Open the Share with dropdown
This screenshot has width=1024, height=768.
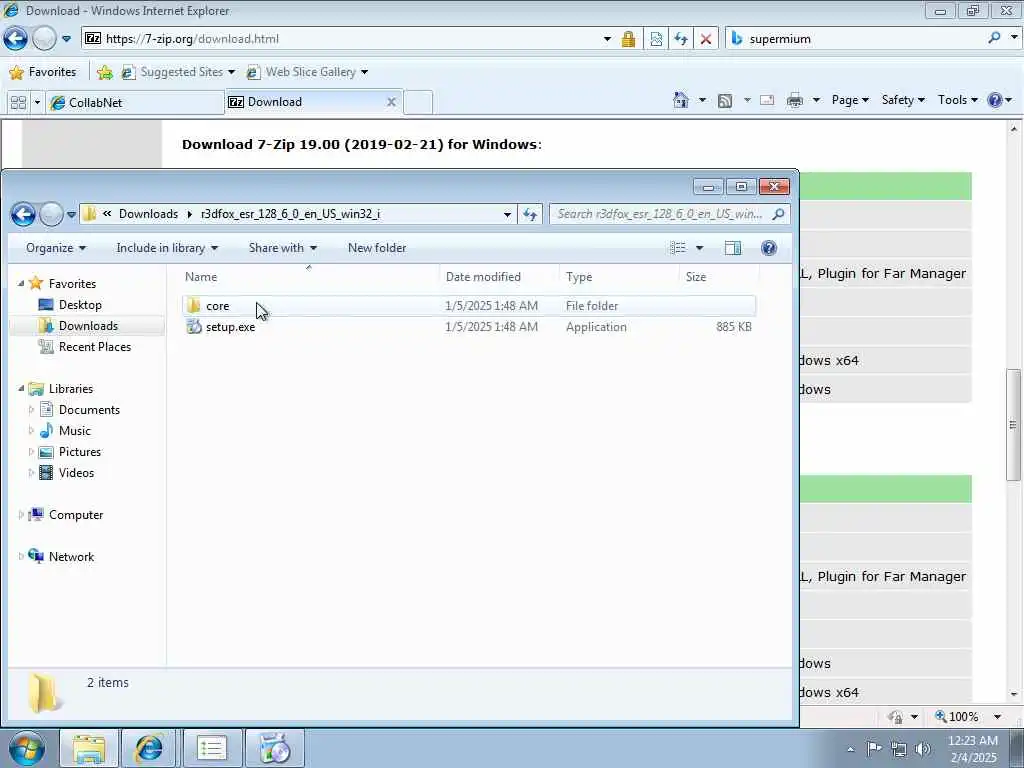(x=282, y=248)
